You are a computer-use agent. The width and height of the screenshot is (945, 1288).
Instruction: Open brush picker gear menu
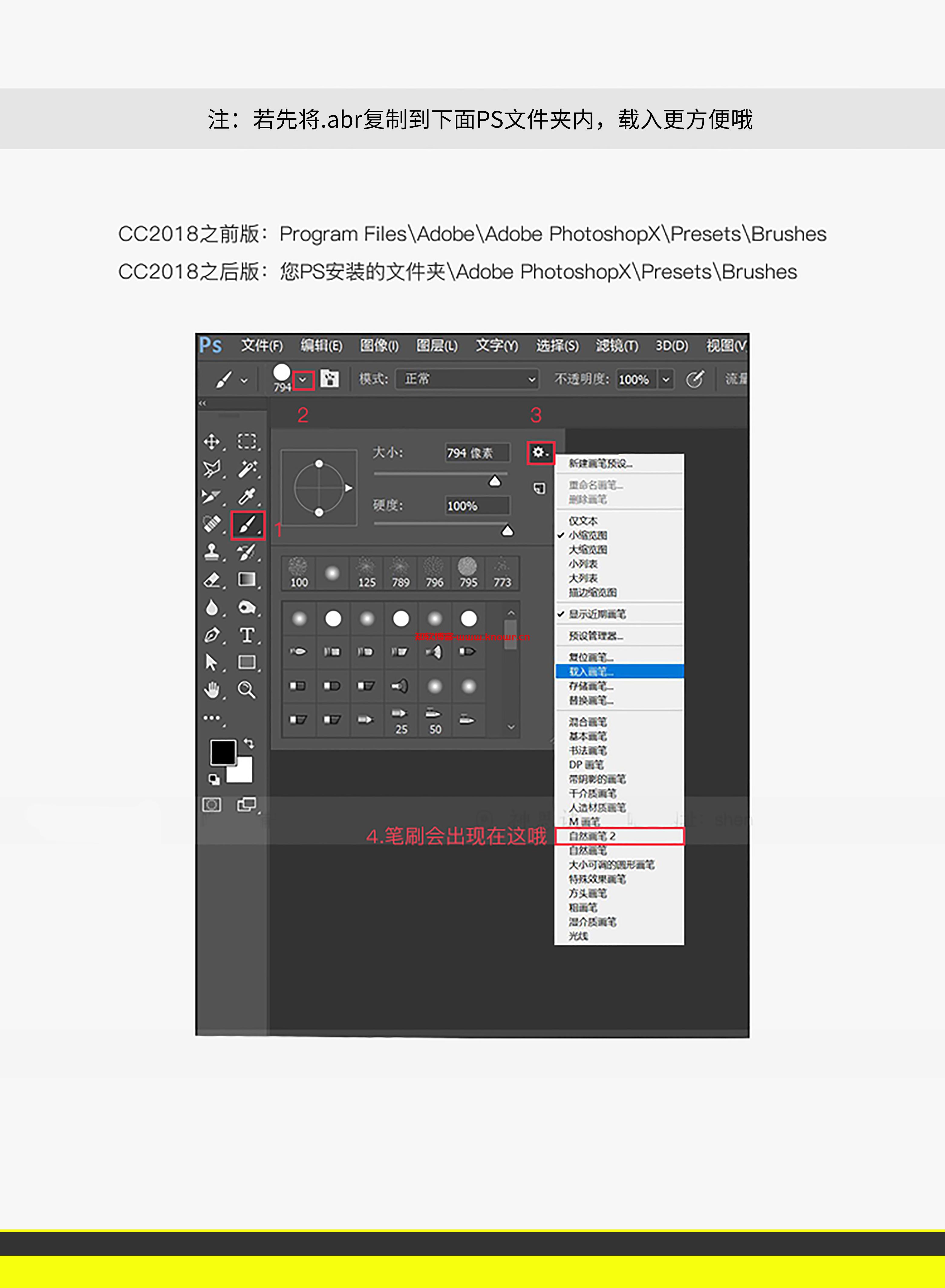(541, 452)
